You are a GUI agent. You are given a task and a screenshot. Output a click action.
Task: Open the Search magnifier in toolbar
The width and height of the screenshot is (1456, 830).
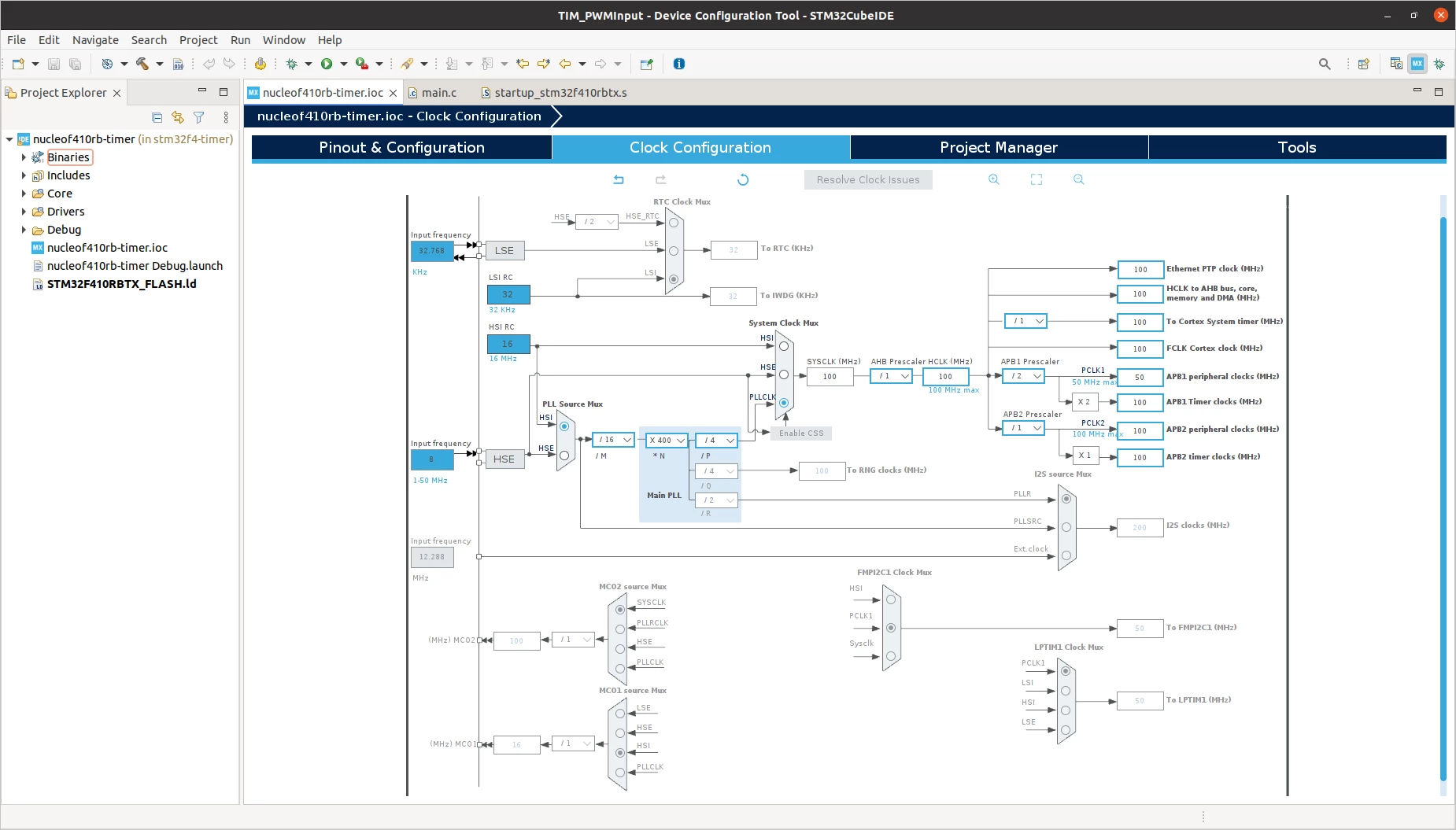coord(1325,64)
